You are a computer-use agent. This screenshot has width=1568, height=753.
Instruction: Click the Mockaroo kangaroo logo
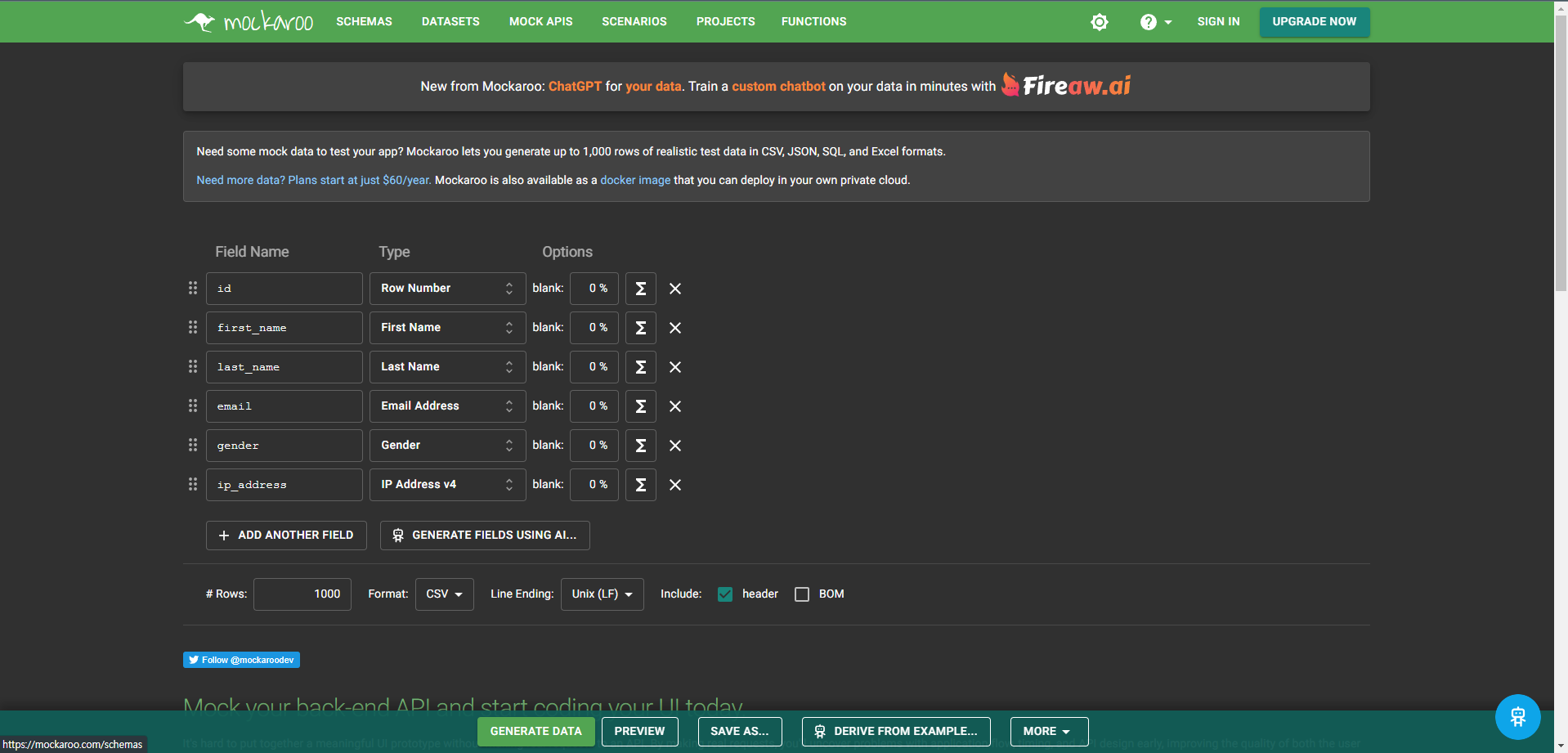point(249,21)
